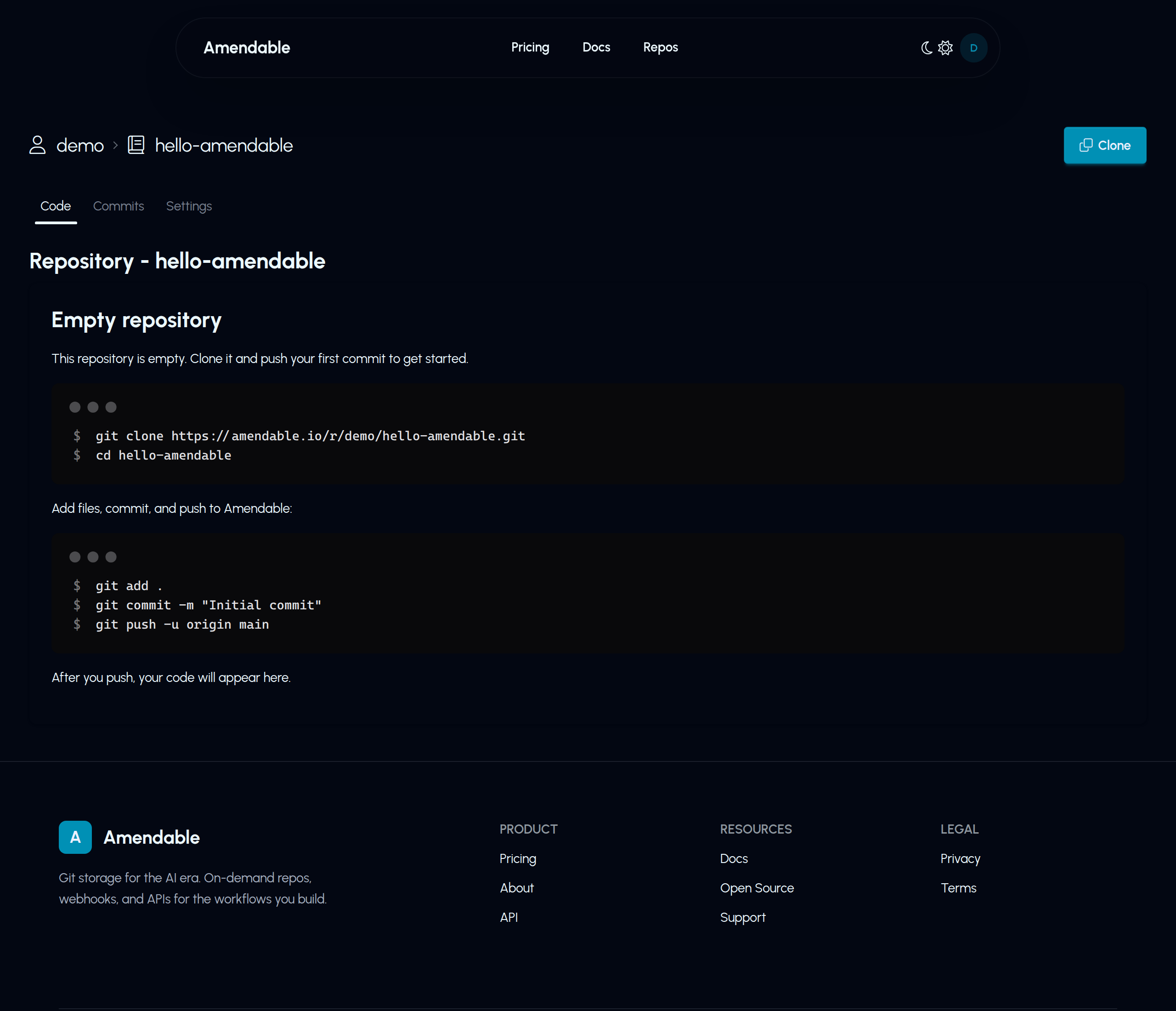Click the Clone button
This screenshot has height=1011, width=1176.
(1104, 145)
